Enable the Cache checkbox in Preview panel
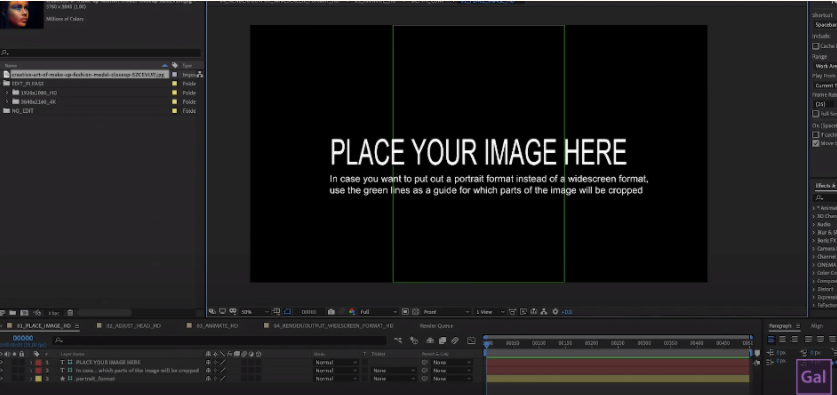837x395 pixels. [x=815, y=46]
